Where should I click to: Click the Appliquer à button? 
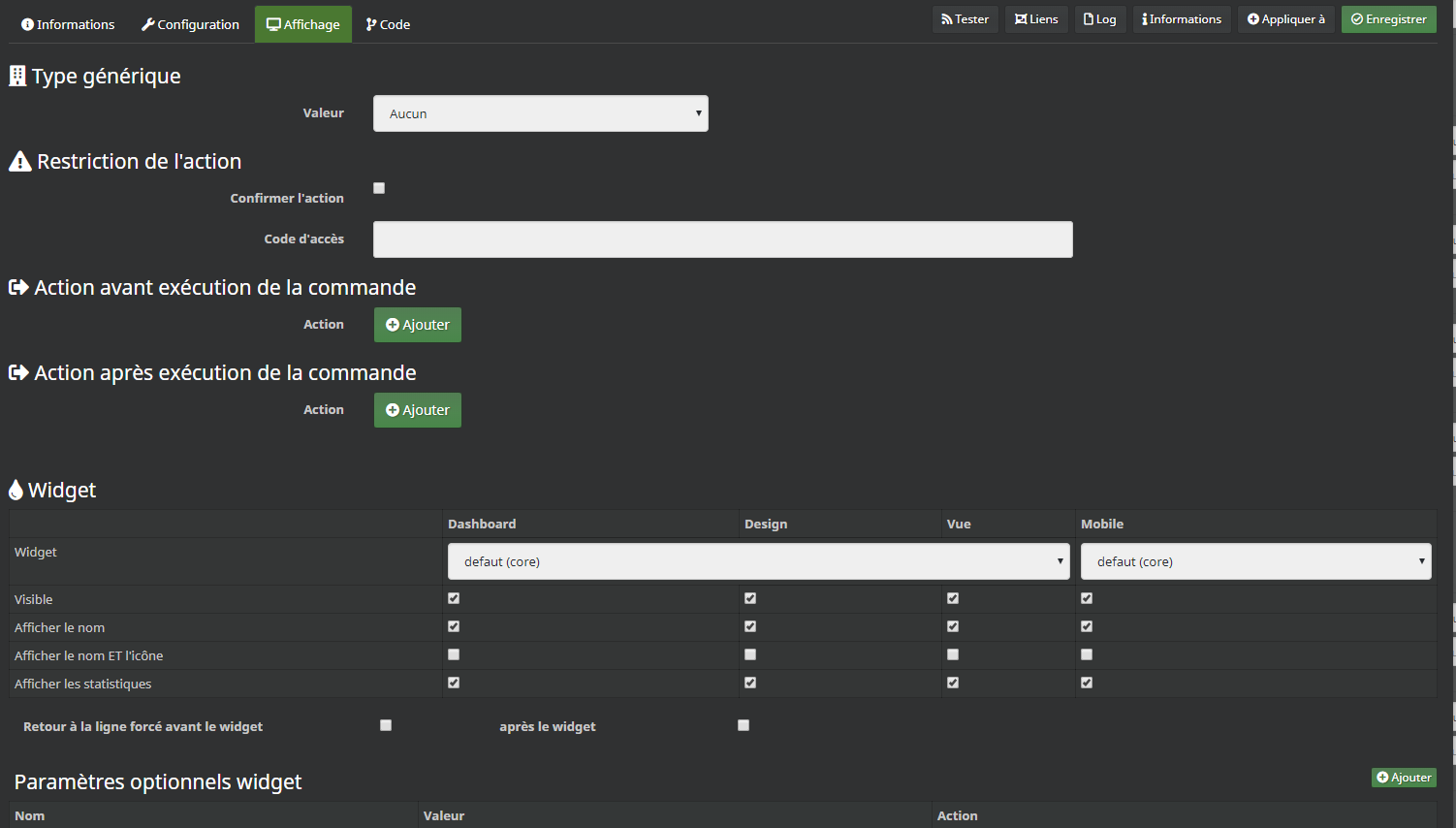1286,19
